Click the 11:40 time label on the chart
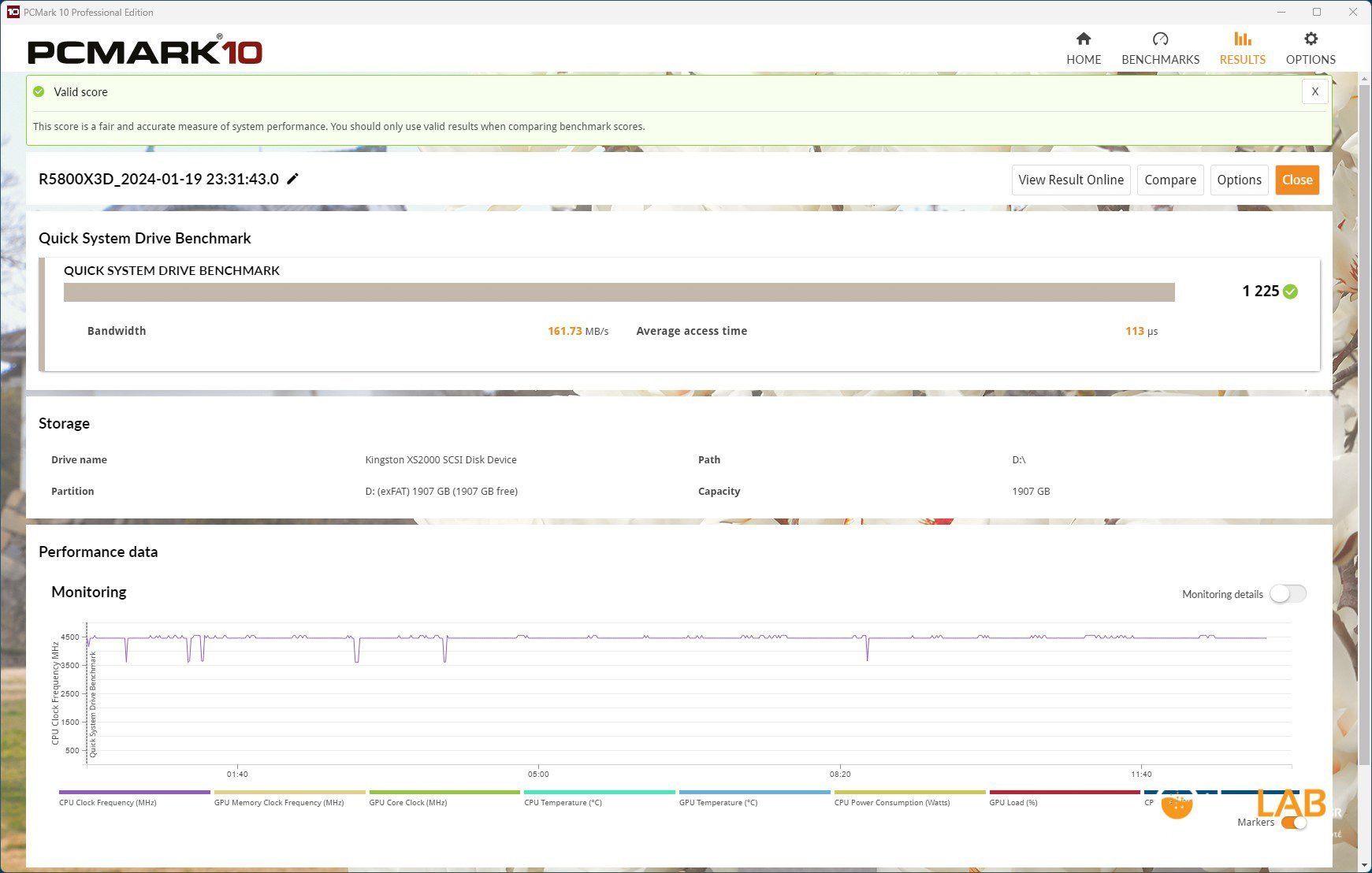This screenshot has height=873, width=1372. coord(1141,774)
